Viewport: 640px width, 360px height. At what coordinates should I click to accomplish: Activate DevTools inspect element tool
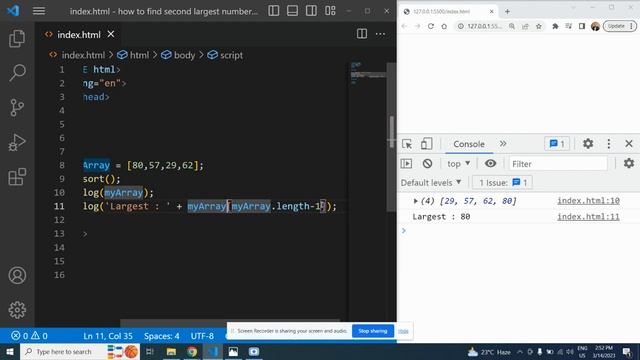coord(407,144)
